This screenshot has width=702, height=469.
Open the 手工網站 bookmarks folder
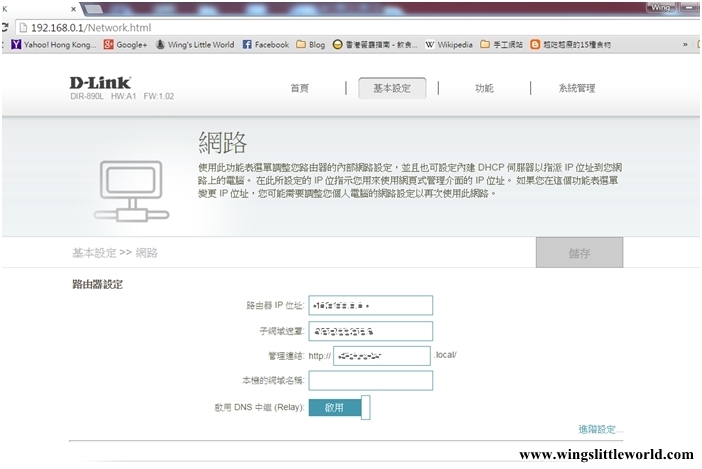(502, 45)
